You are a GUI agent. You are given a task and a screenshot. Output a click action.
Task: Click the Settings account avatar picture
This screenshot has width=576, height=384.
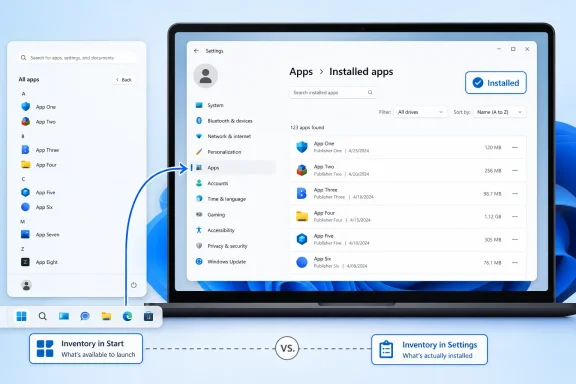[205, 76]
